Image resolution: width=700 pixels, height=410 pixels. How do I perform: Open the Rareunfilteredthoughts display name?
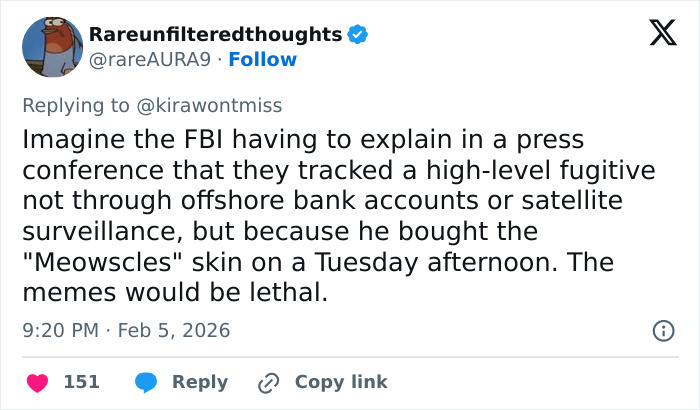pyautogui.click(x=216, y=34)
